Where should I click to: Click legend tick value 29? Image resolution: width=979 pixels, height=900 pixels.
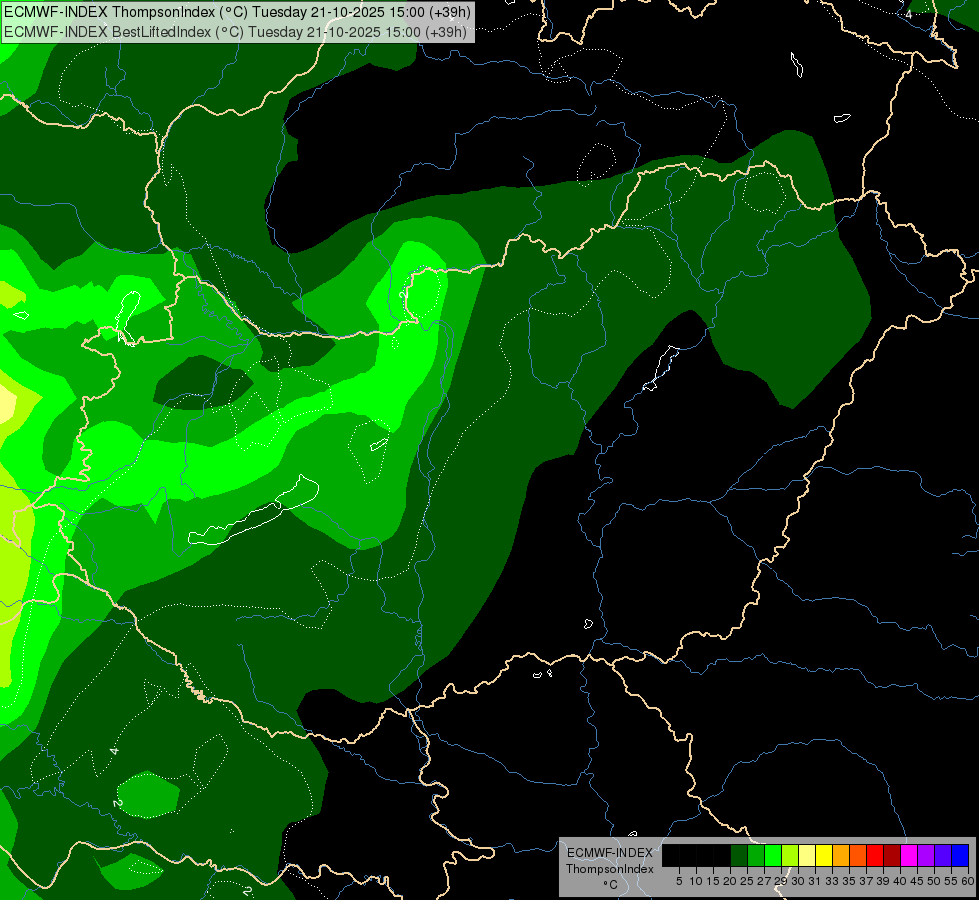click(x=781, y=881)
